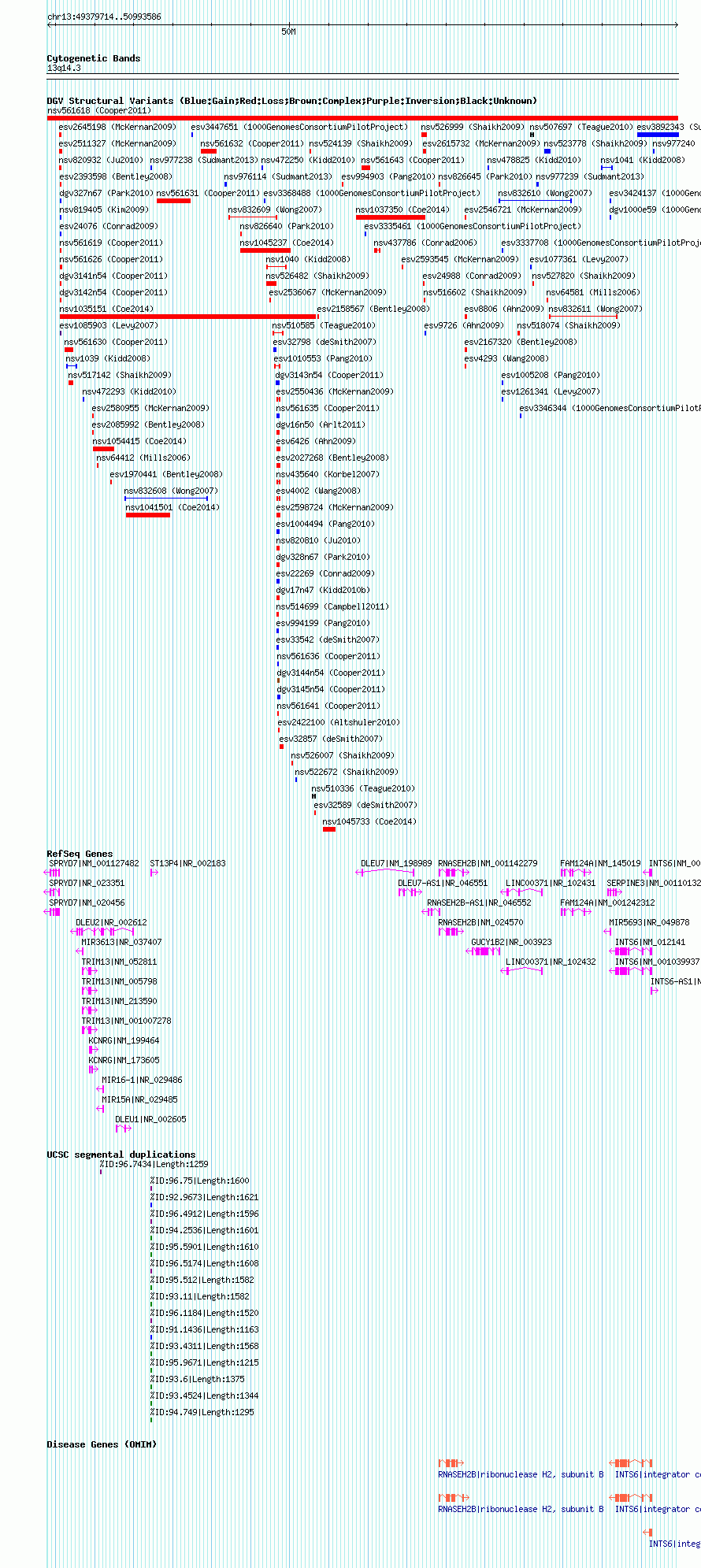The image size is (701, 1568).
Task: Select the 13q14.3 cytogenetic band label
Action: point(64,69)
